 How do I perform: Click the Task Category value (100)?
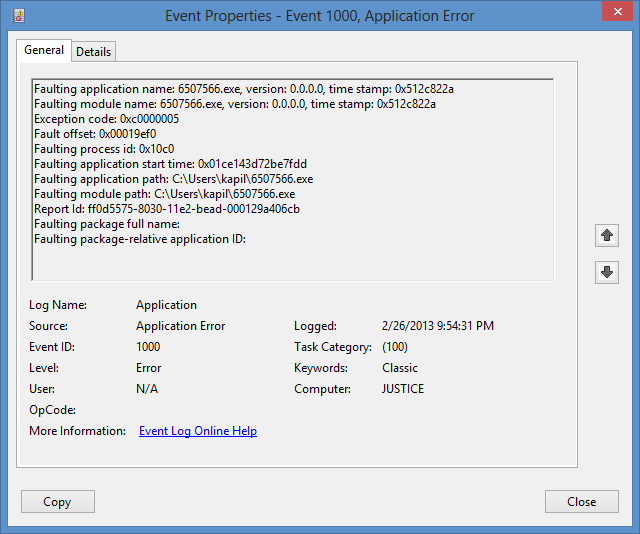395,347
